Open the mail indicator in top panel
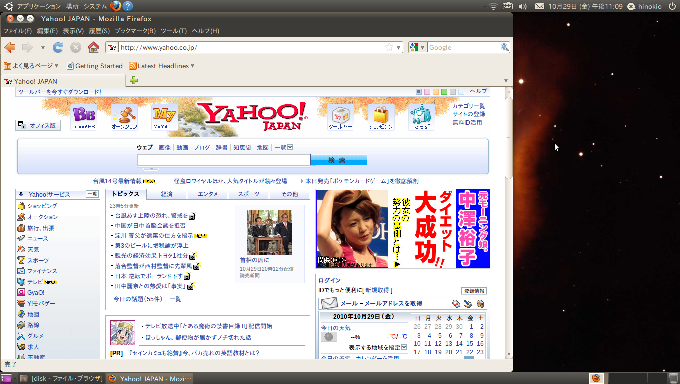Image resolution: width=680 pixels, height=384 pixels. (539, 6)
